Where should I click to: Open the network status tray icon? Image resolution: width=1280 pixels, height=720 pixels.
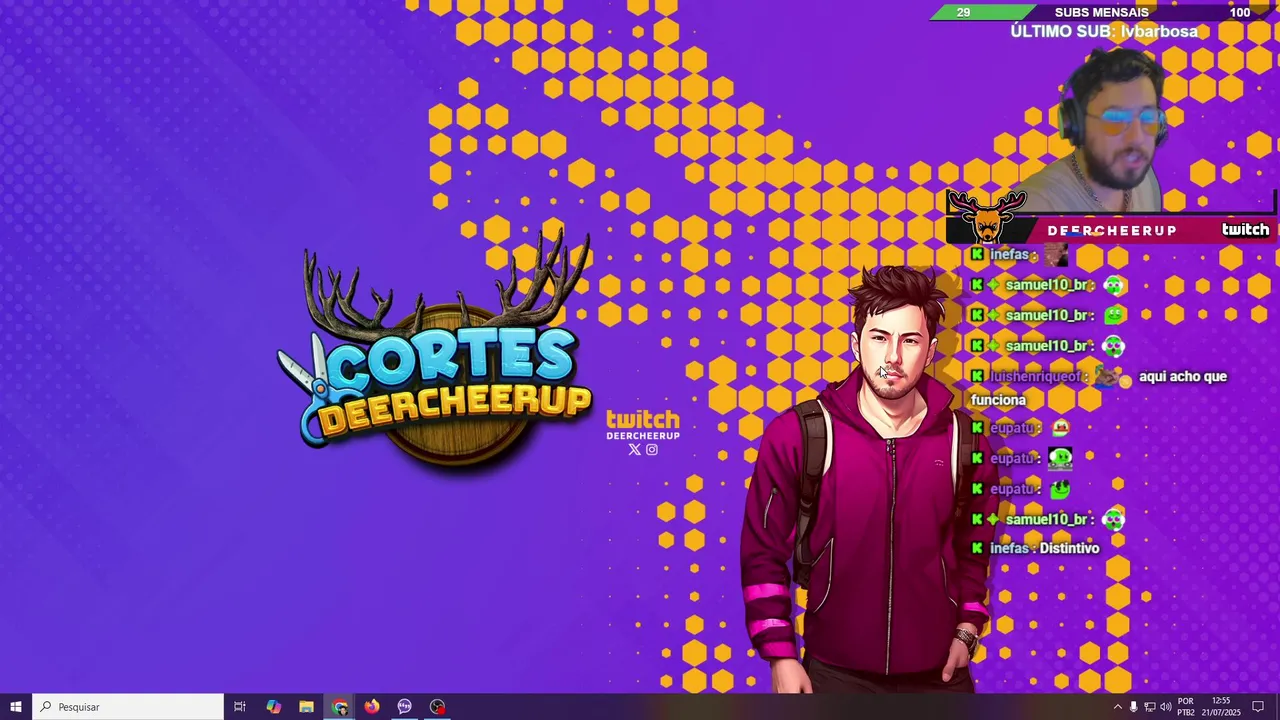pos(1149,707)
